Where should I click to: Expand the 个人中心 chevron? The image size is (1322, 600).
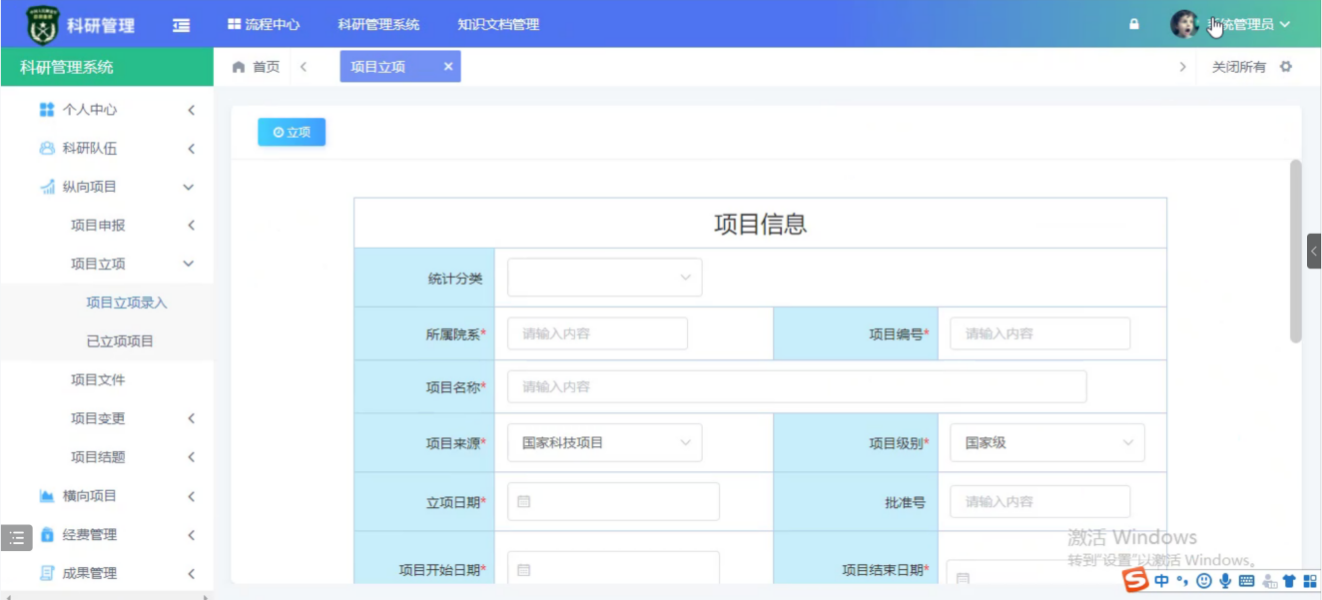190,110
